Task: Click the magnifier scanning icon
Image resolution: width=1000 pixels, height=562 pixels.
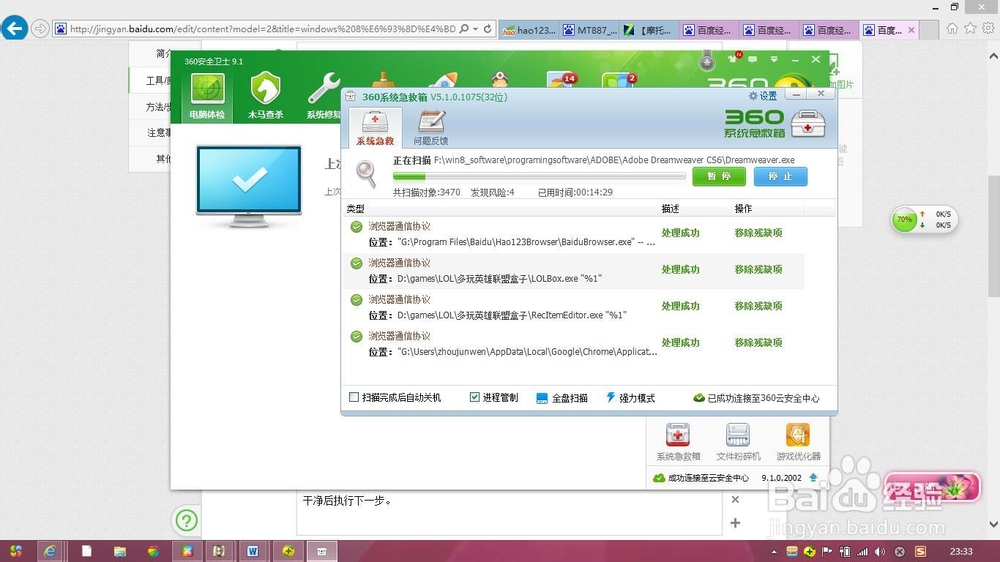Action: pyautogui.click(x=366, y=174)
